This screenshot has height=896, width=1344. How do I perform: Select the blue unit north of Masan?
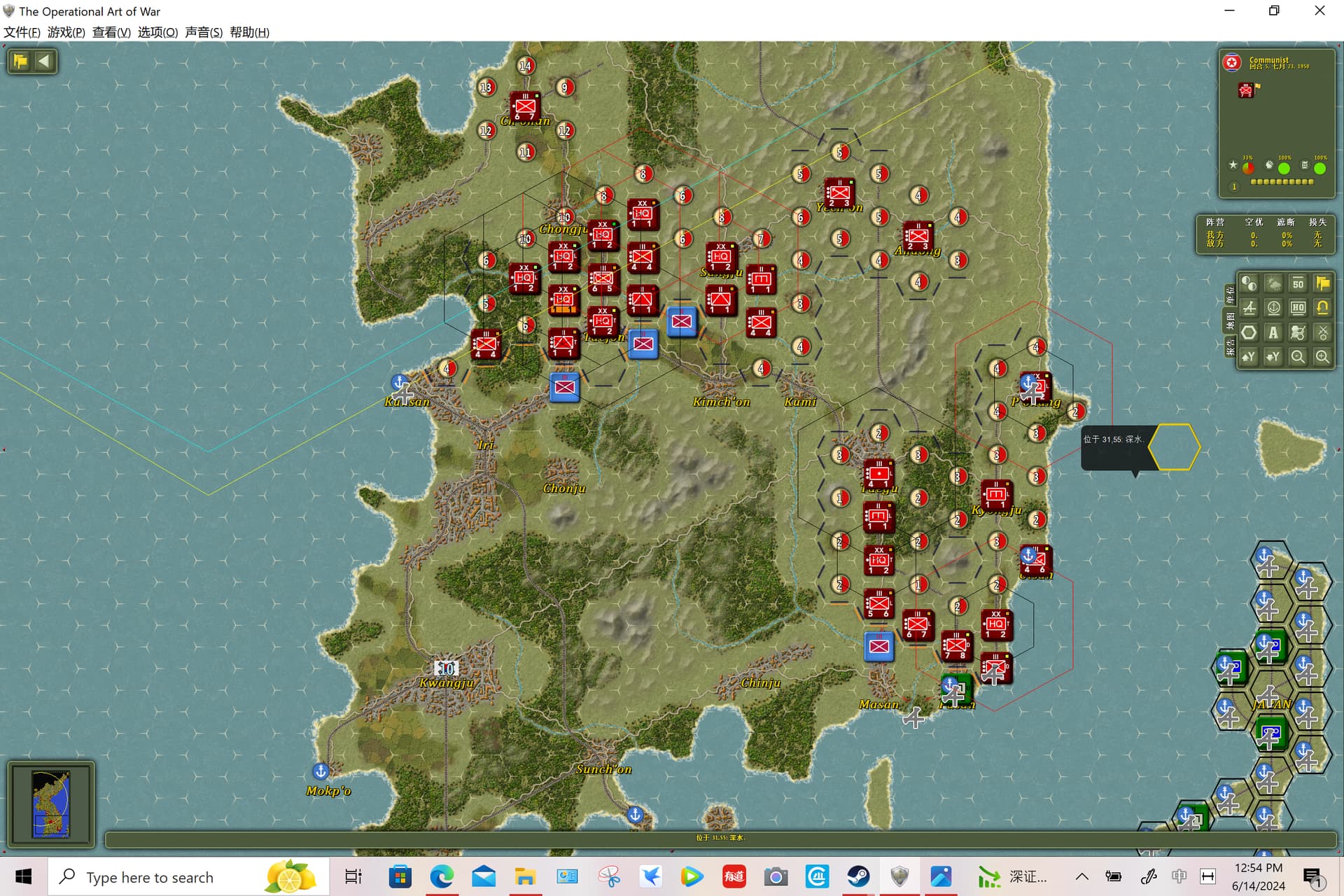878,646
